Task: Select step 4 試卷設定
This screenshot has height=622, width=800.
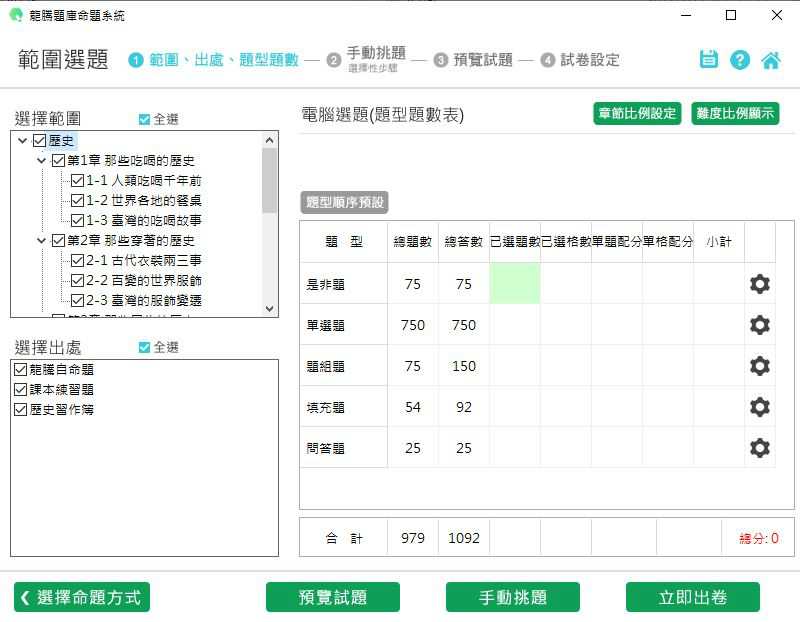Action: (580, 60)
